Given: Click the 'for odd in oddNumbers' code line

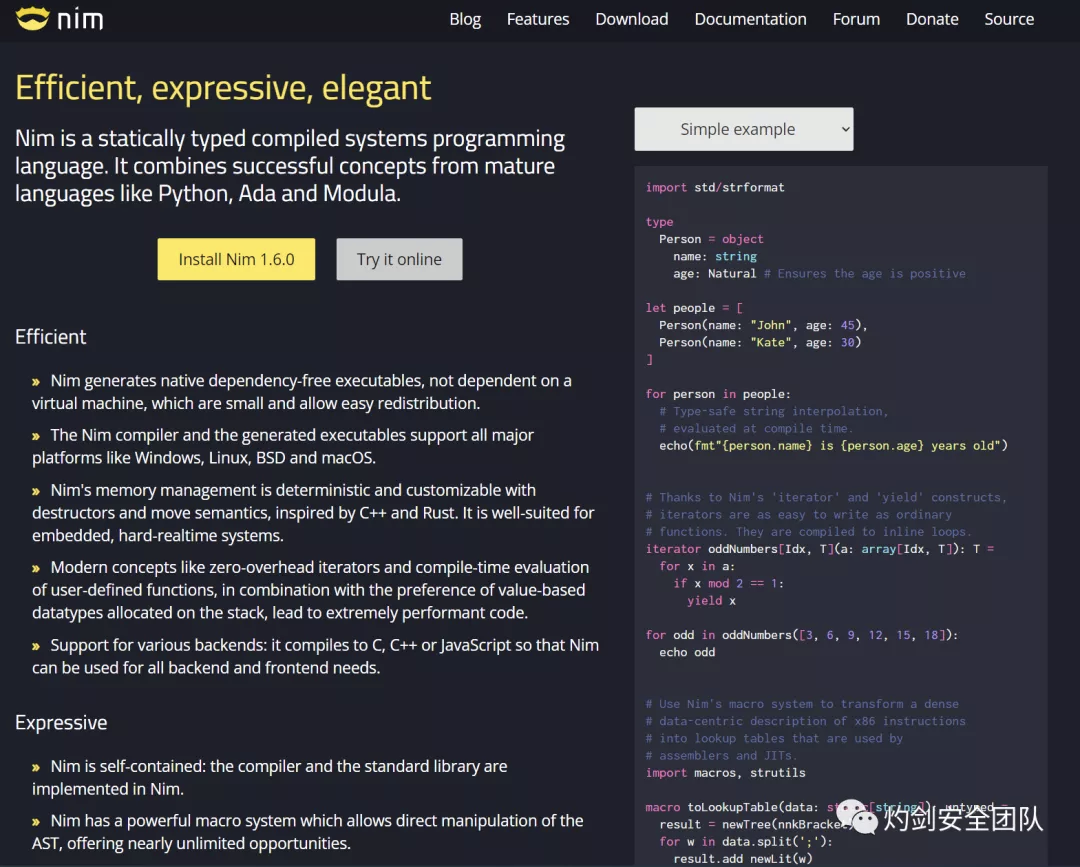Looking at the screenshot, I should click(802, 635).
